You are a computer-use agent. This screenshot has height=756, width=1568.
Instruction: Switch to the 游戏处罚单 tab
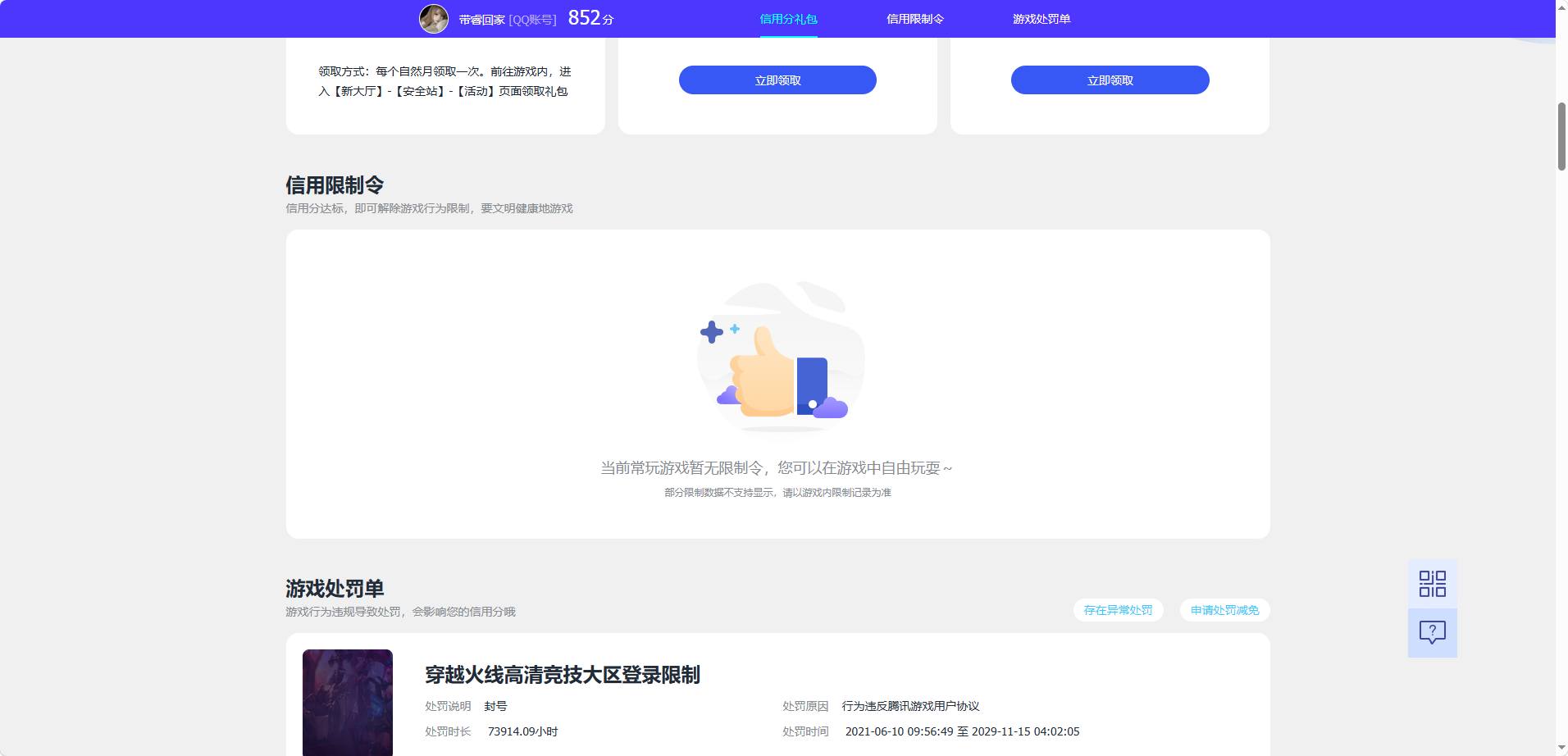tap(1041, 19)
